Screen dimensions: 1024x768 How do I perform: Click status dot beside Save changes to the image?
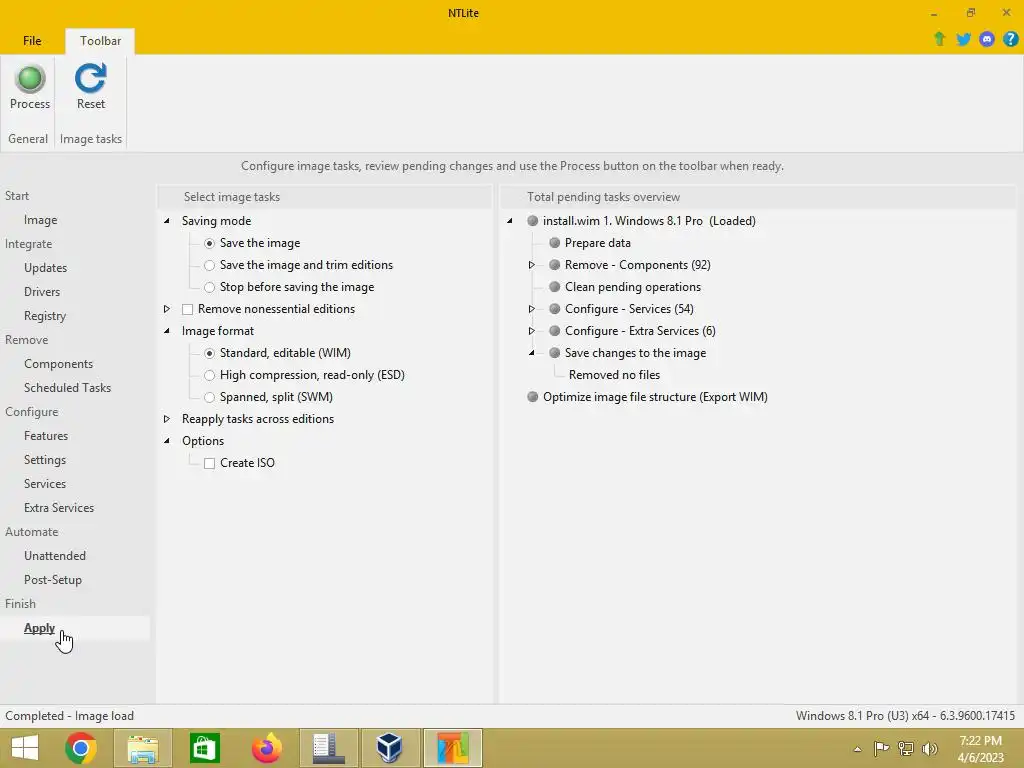pos(554,353)
